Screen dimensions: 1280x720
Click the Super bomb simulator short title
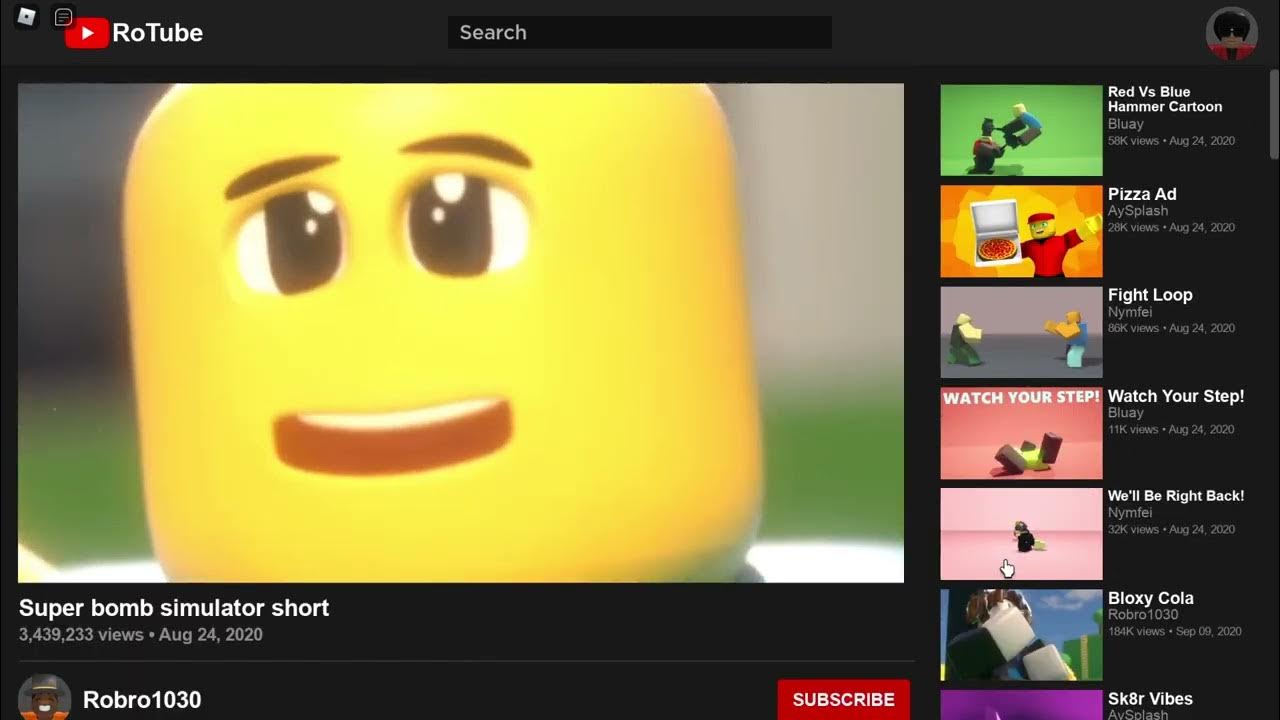(x=174, y=608)
